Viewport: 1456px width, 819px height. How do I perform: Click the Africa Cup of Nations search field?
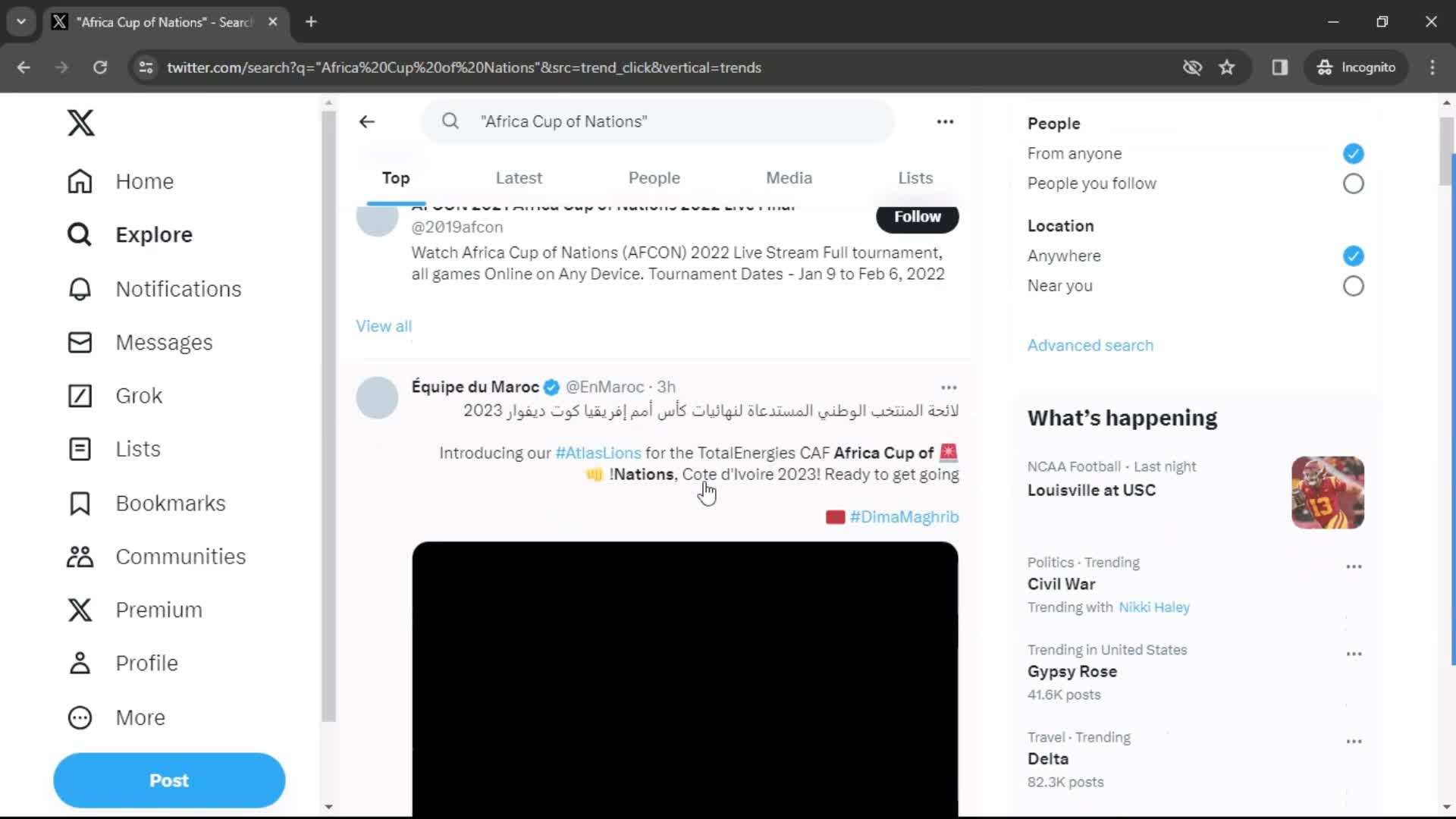[x=657, y=121]
